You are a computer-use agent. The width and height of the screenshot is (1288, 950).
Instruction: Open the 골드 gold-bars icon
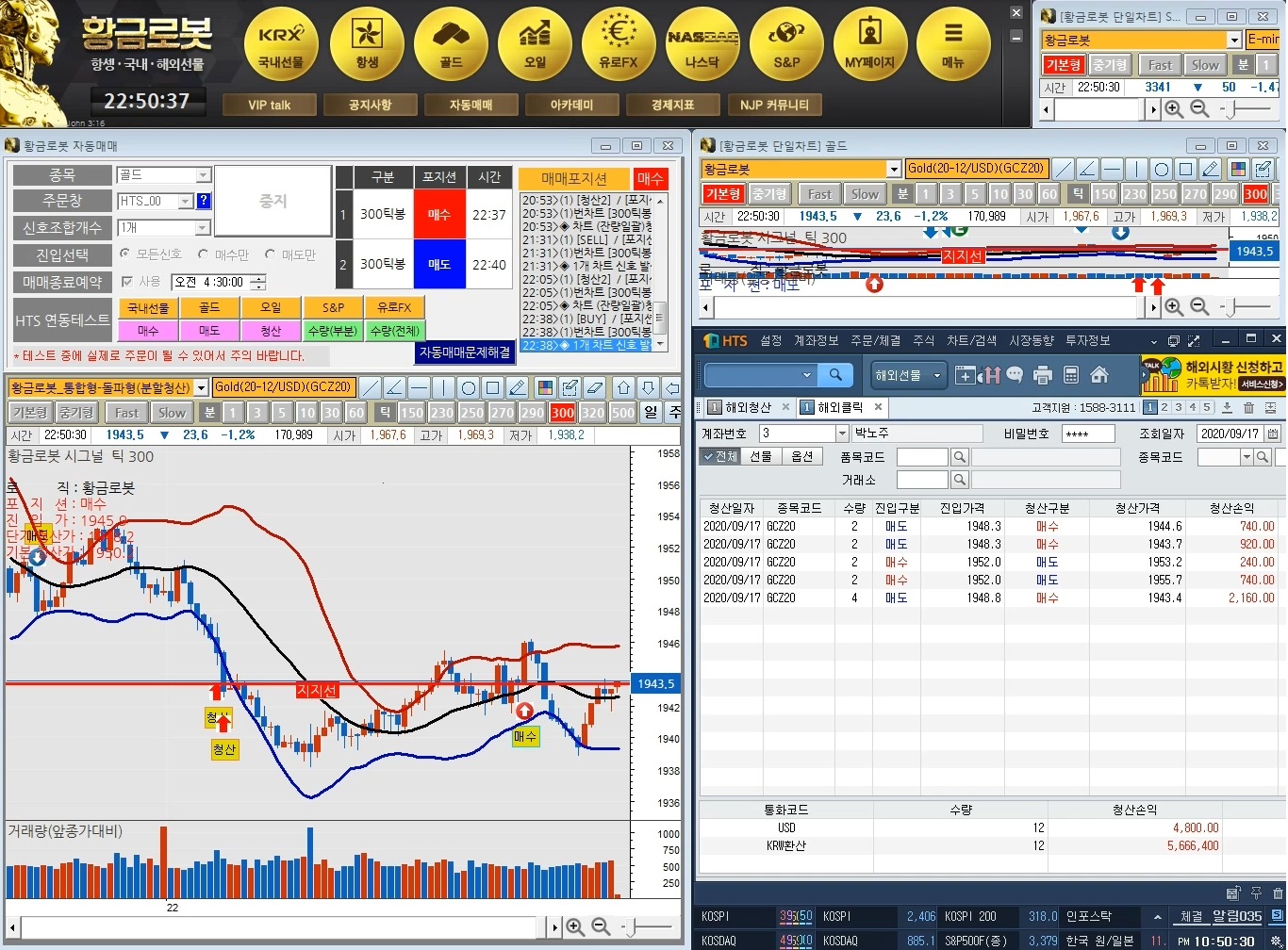pos(451,43)
